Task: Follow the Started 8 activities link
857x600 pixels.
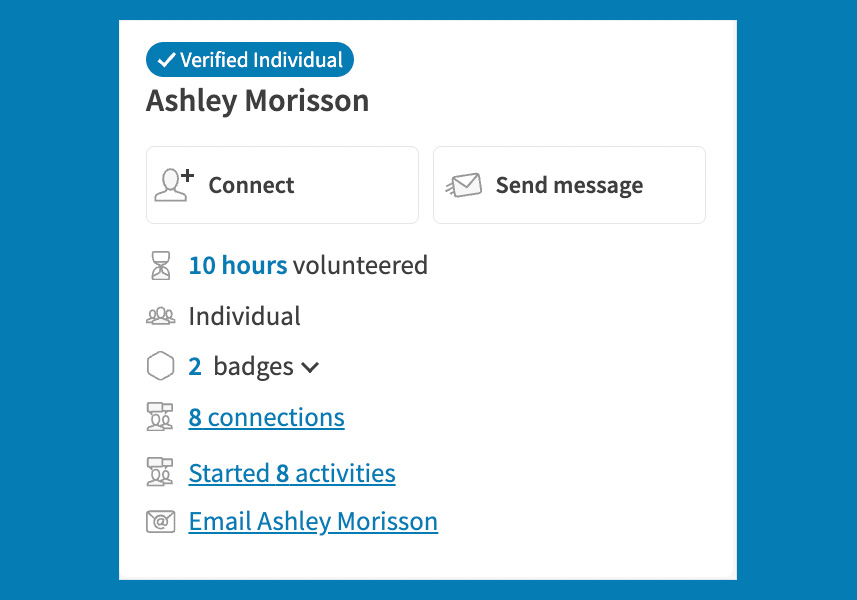Action: click(291, 472)
